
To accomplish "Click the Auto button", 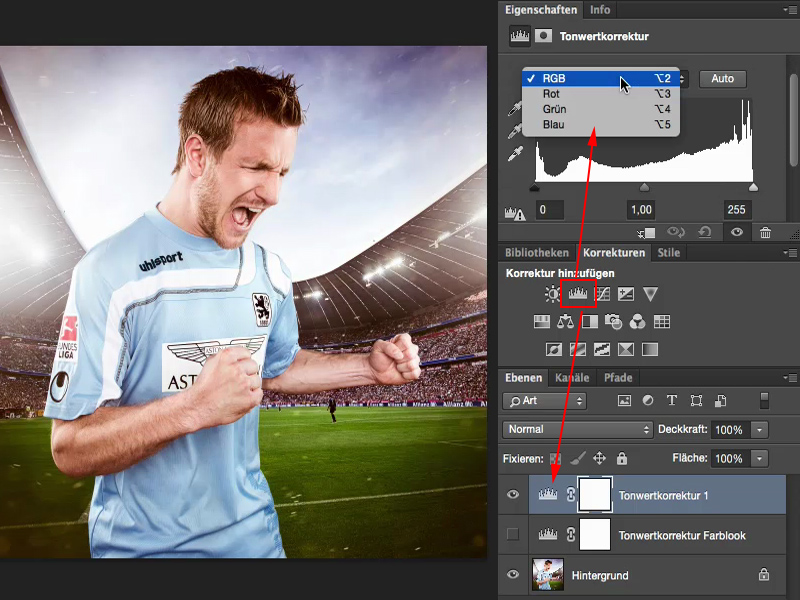I will point(722,79).
